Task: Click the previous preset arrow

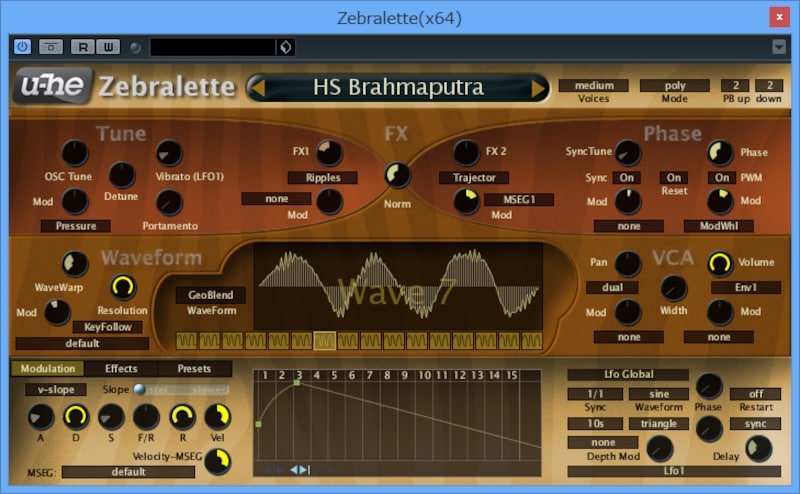Action: click(x=256, y=88)
